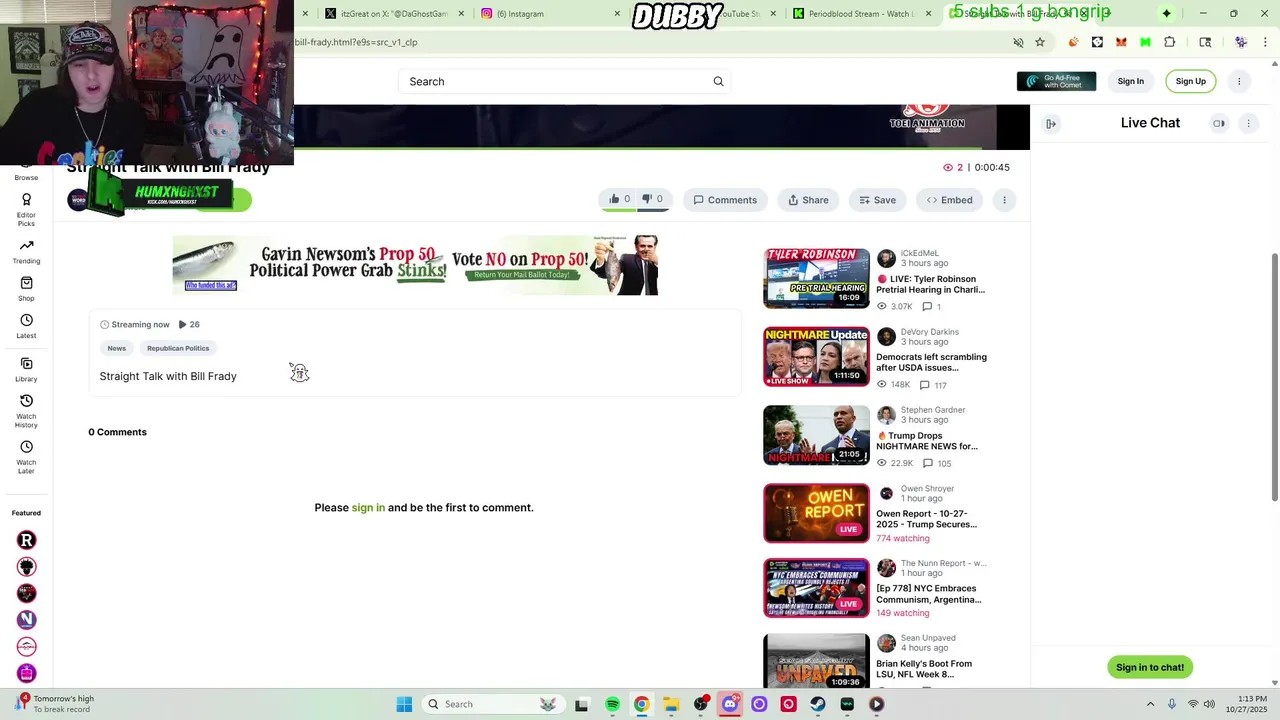This screenshot has width=1280, height=720.
Task: Open the browser extensions puzzle icon
Action: coord(1169,42)
